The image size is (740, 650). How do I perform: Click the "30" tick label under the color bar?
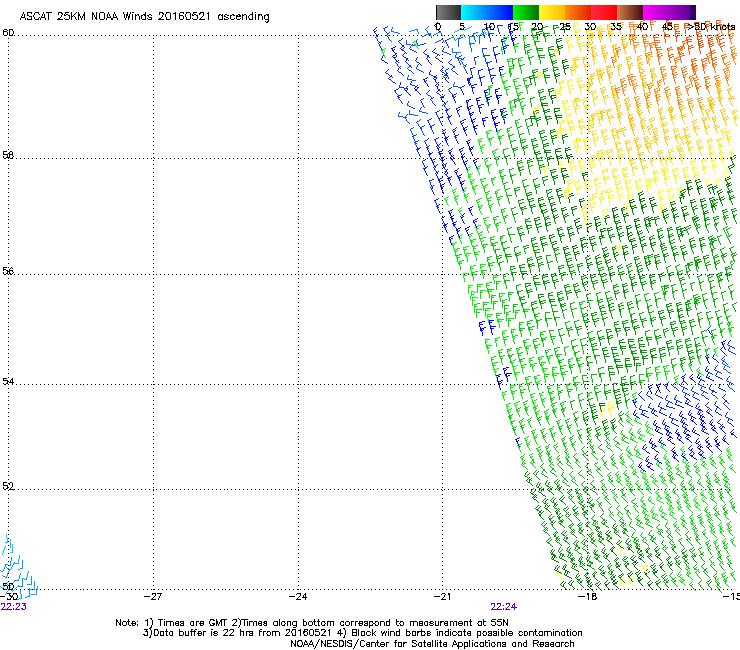590,26
